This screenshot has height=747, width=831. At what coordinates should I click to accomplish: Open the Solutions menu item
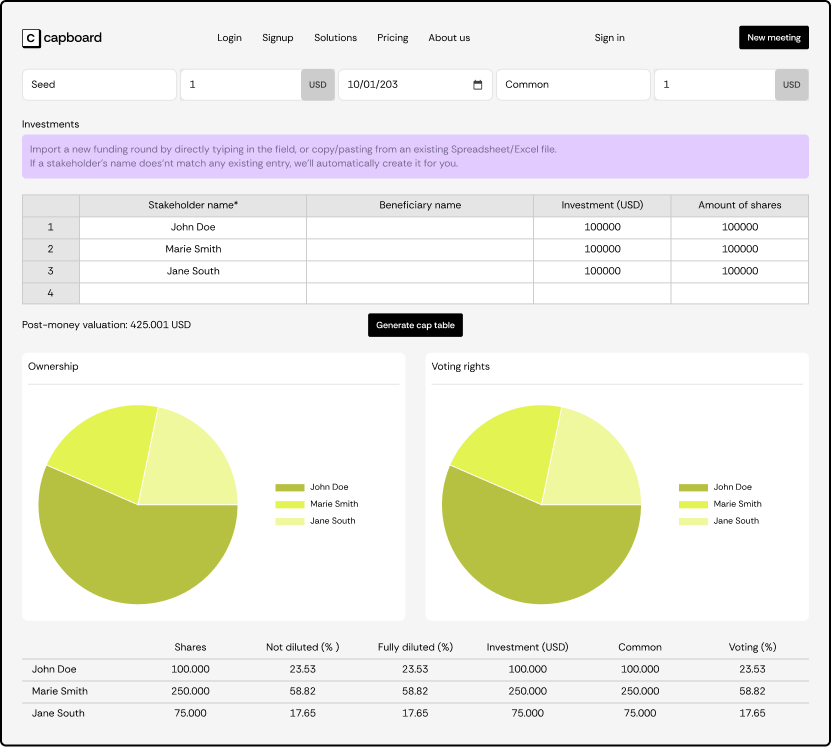click(x=335, y=38)
